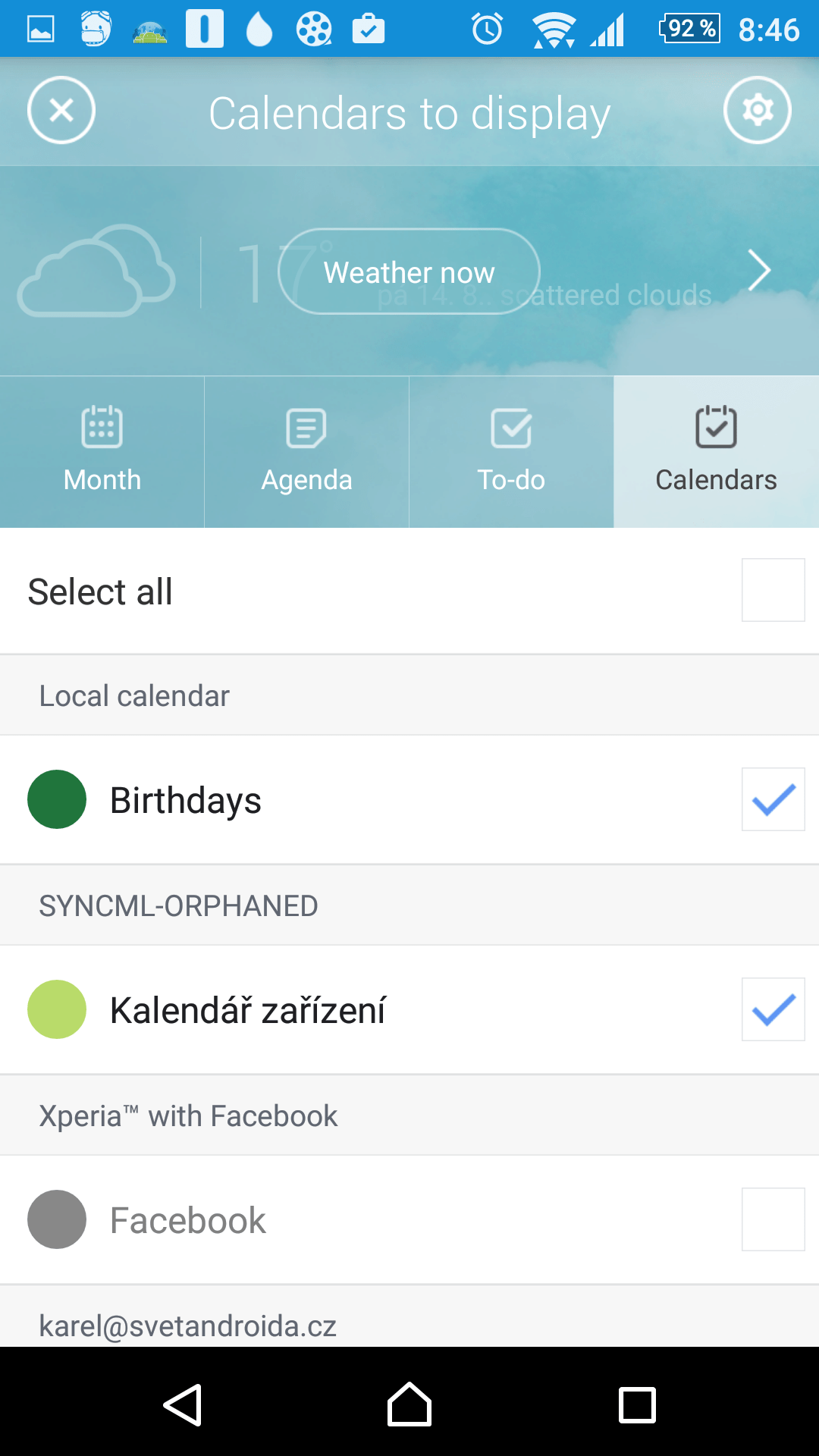Uncheck the Birthdays calendar checkbox
The height and width of the screenshot is (1456, 819).
(773, 799)
